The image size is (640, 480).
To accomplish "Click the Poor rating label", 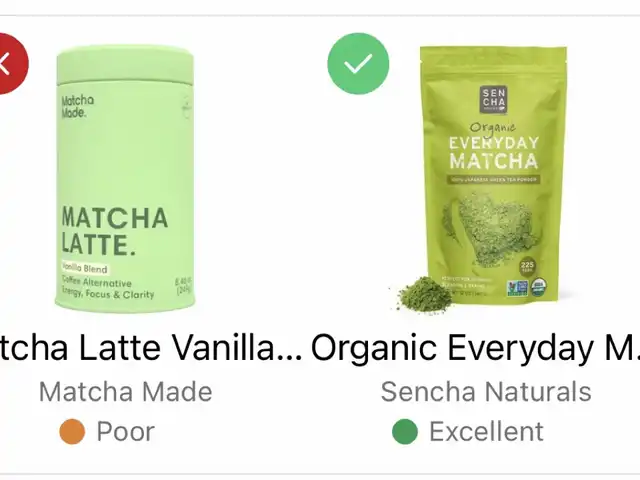I will pyautogui.click(x=126, y=431).
